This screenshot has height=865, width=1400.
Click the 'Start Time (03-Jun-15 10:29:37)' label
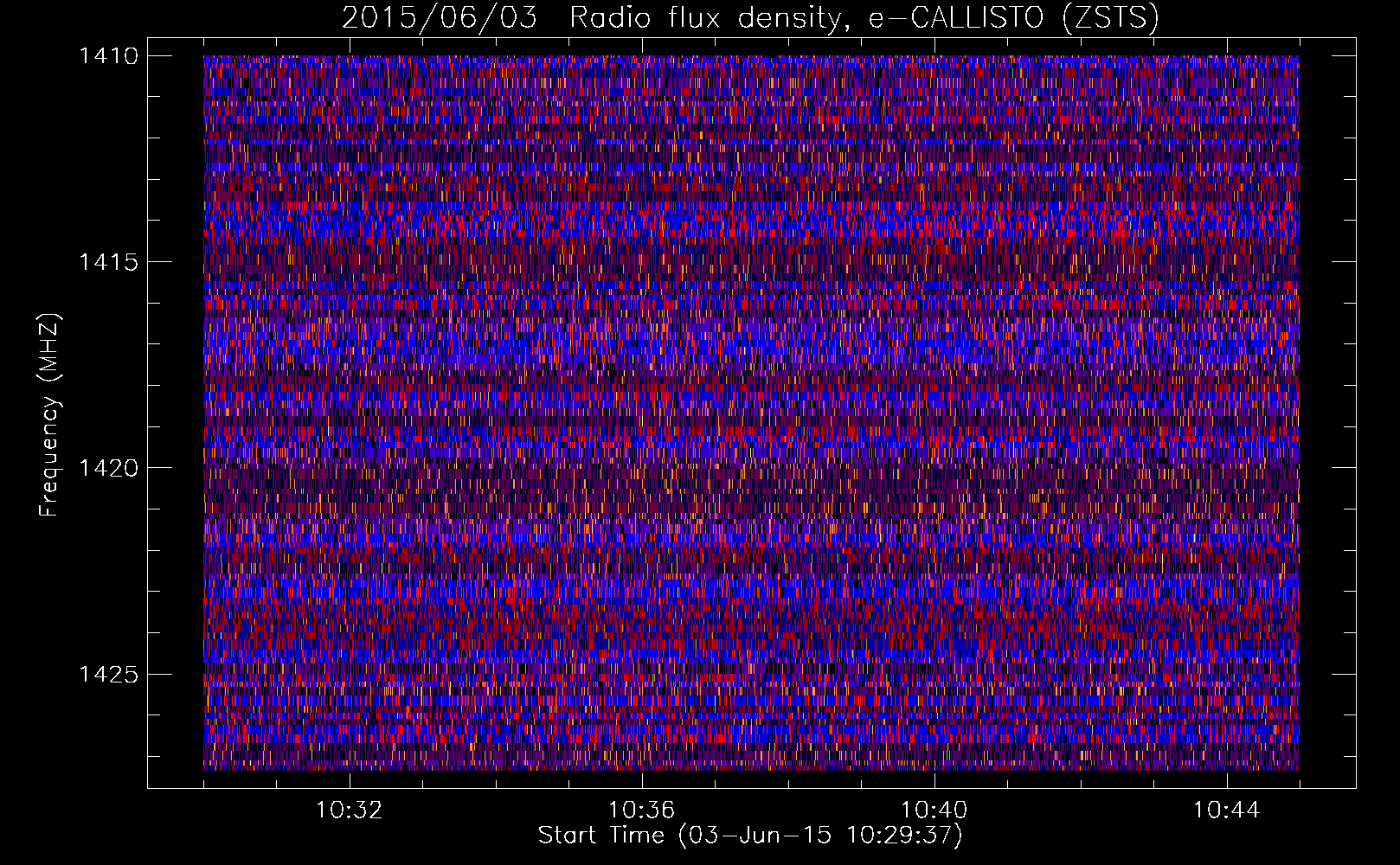click(x=750, y=836)
